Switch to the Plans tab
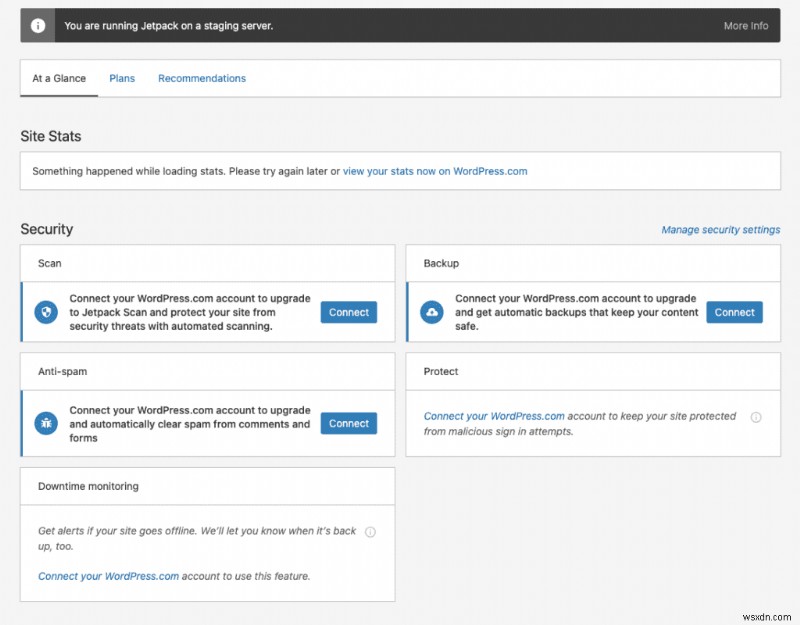The width and height of the screenshot is (800, 625). pos(122,78)
